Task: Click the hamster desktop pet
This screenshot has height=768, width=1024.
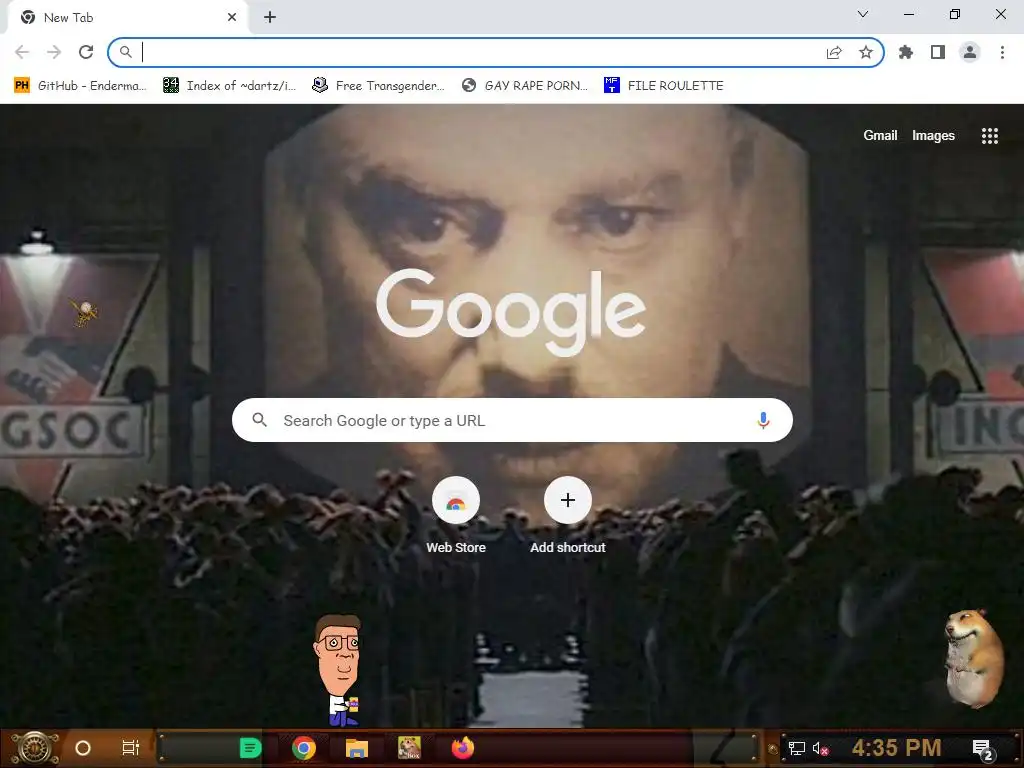Action: pyautogui.click(x=974, y=658)
